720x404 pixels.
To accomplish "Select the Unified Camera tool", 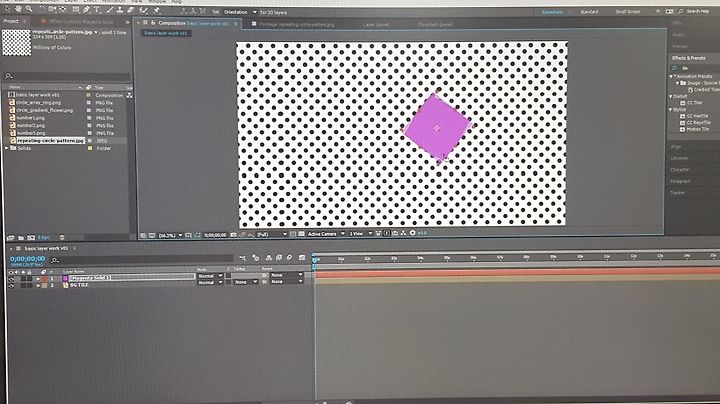I will tap(52, 9).
